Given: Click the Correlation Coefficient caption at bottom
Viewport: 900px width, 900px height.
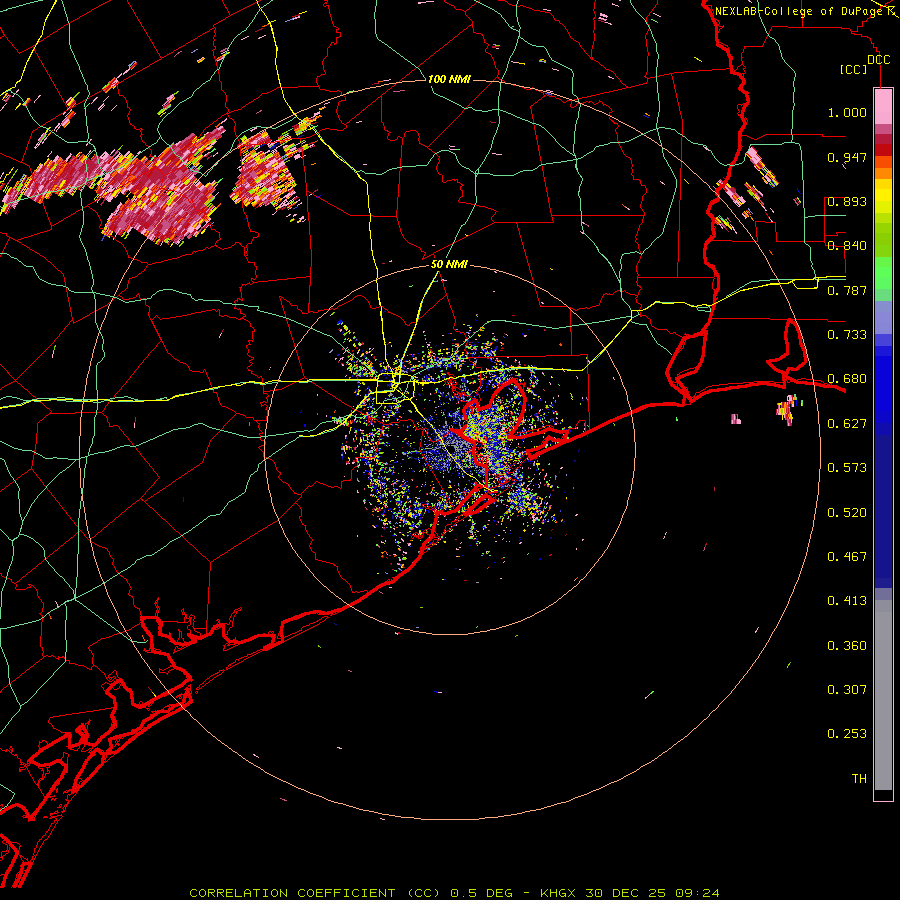Looking at the screenshot, I should (454, 893).
